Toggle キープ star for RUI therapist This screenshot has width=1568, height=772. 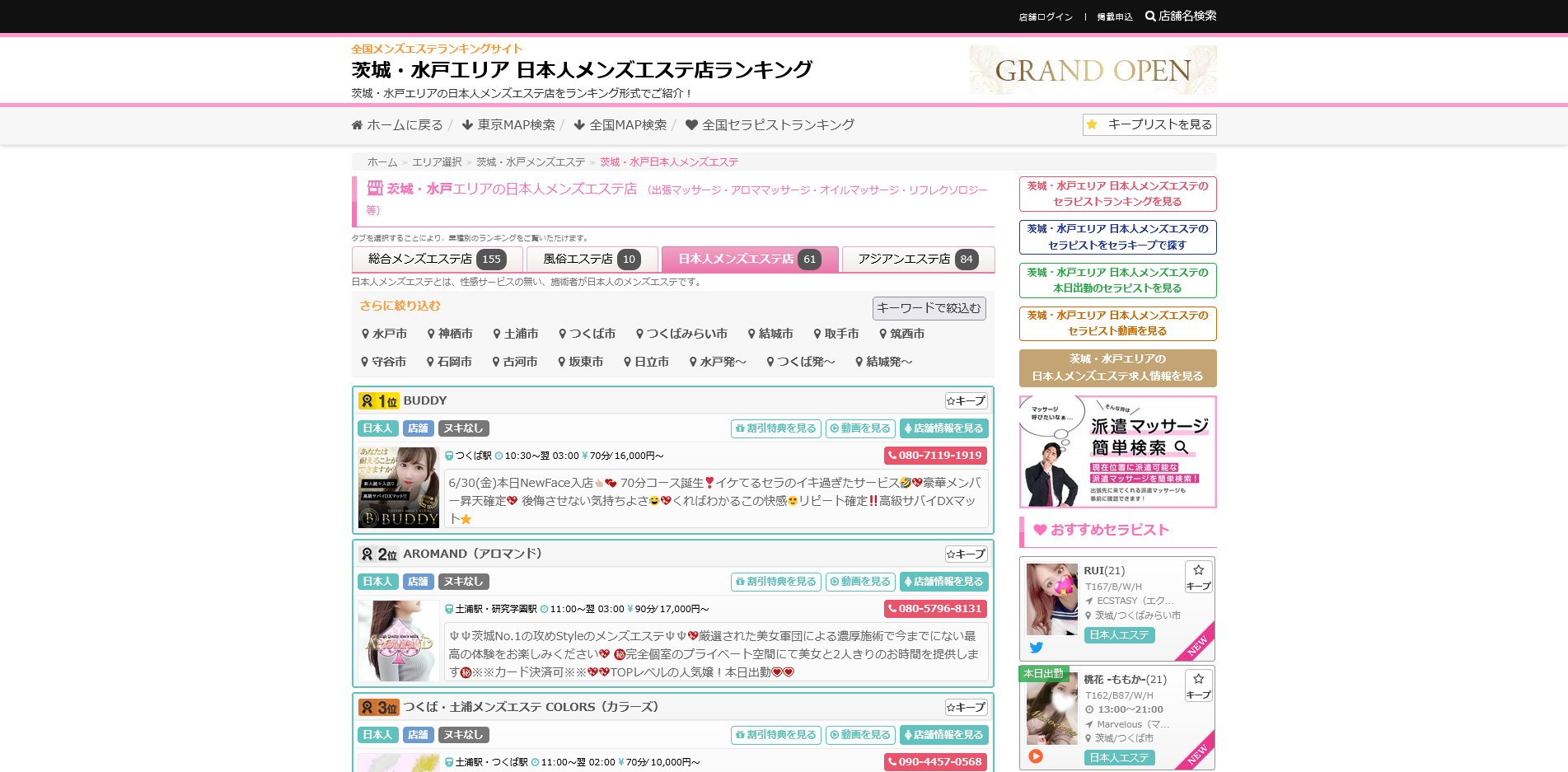1198,577
